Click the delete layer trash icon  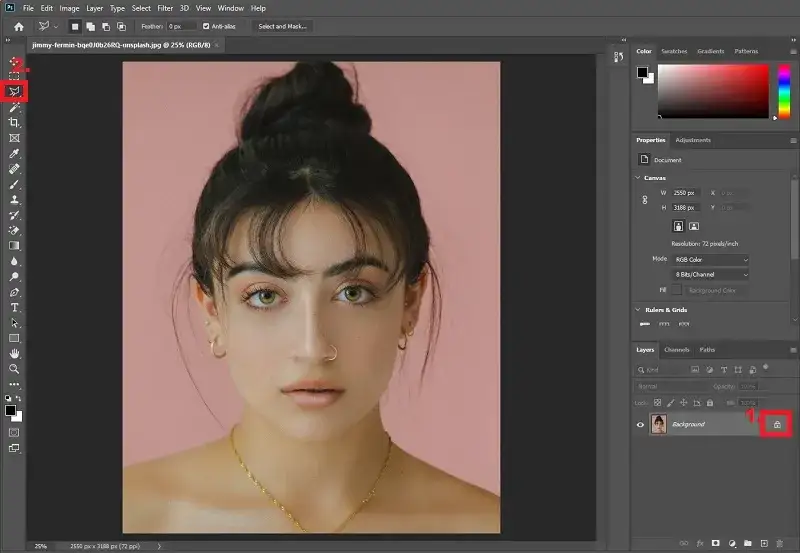click(780, 542)
